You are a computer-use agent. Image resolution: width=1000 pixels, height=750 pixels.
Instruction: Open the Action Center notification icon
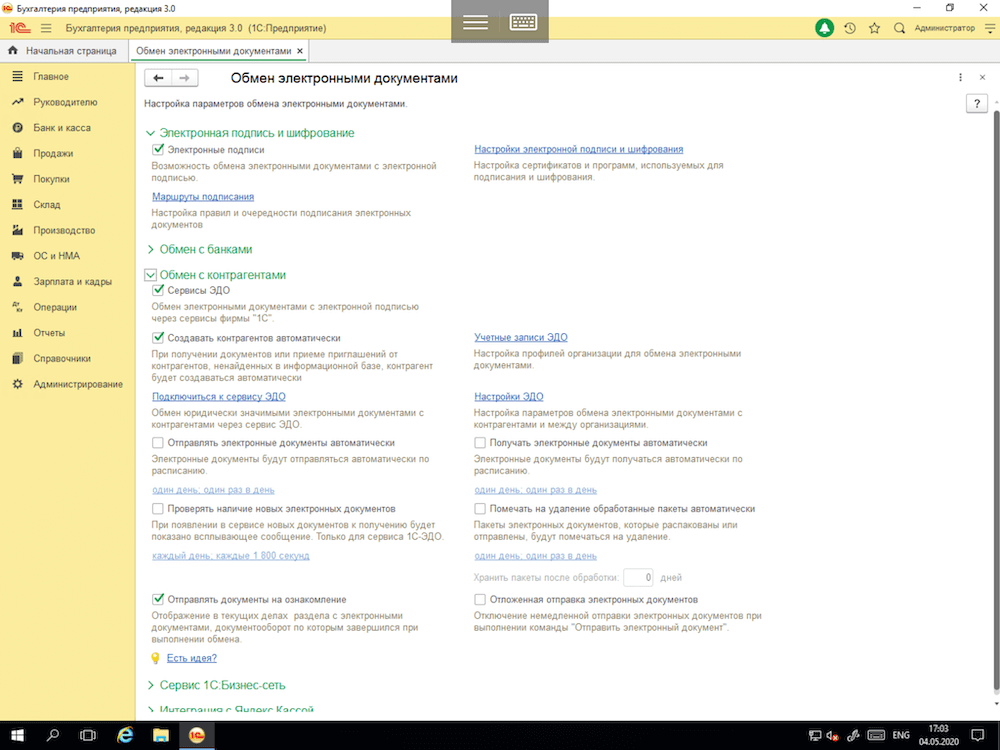pos(977,735)
